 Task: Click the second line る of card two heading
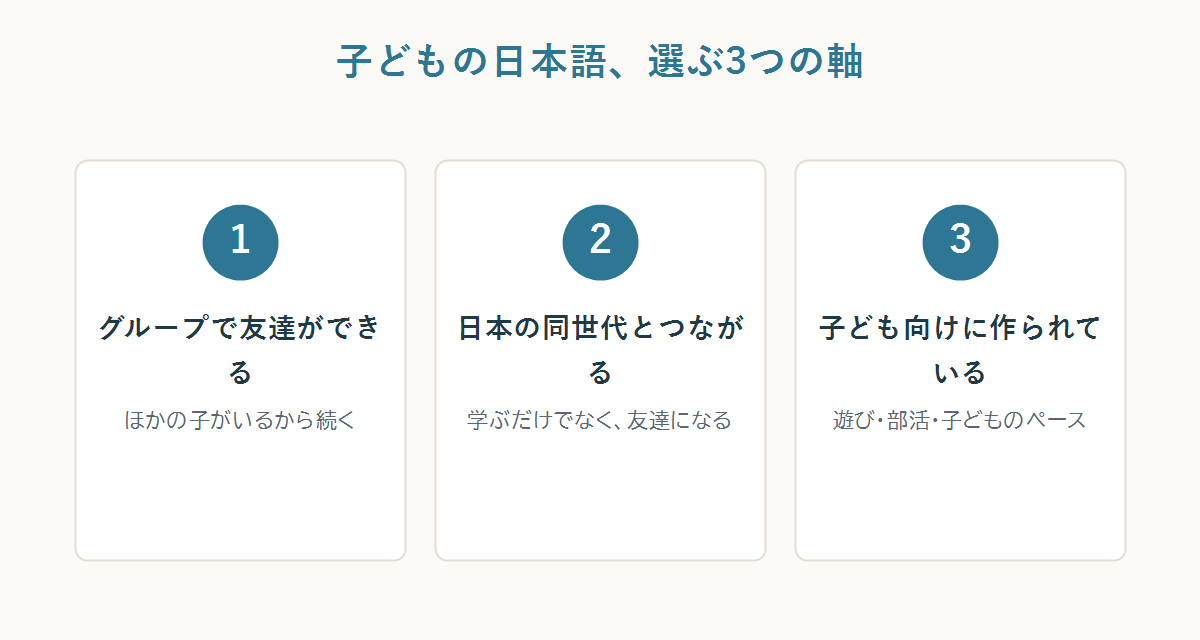pos(600,373)
